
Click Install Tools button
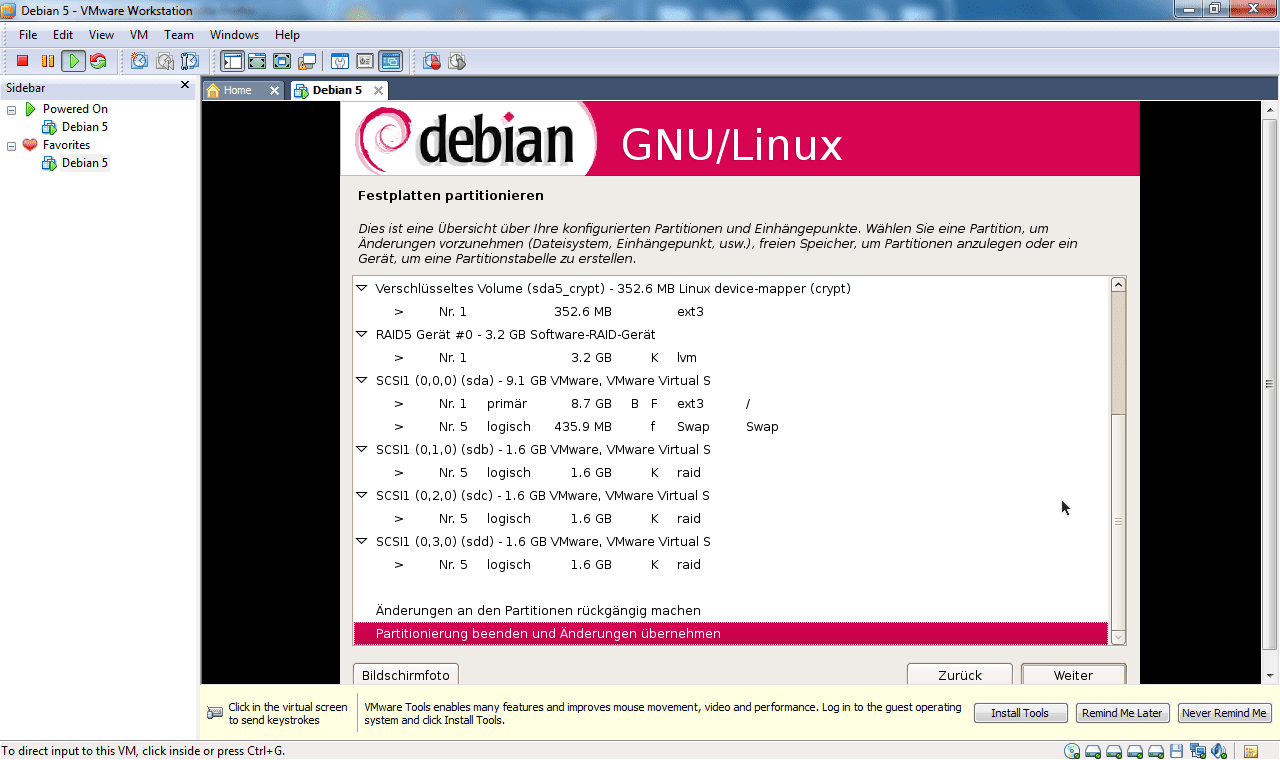1020,713
